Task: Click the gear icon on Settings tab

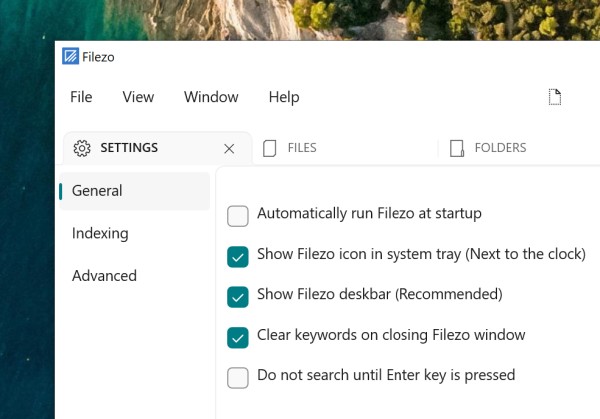Action: (x=83, y=148)
